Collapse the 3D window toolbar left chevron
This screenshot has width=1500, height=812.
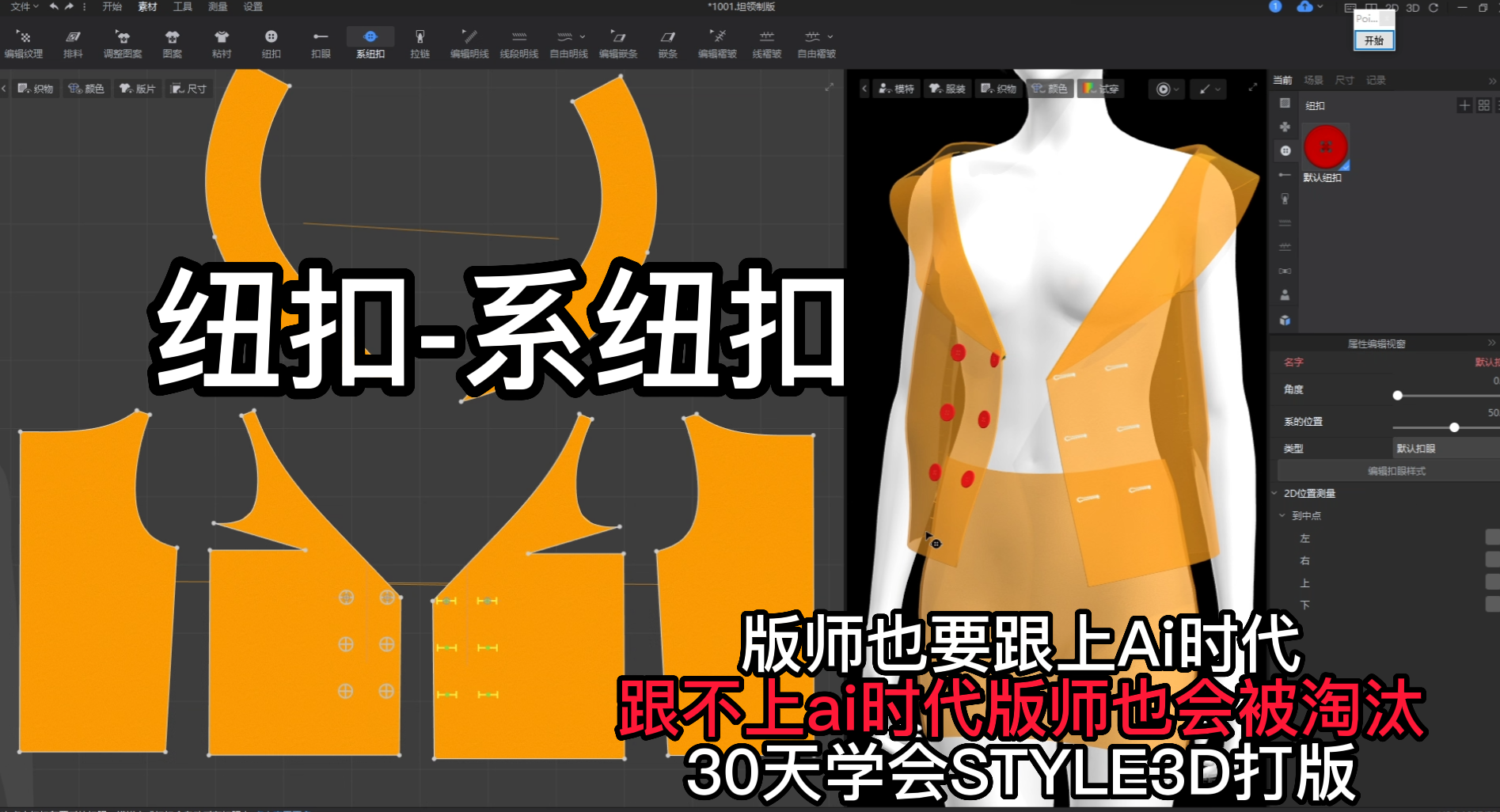(864, 89)
